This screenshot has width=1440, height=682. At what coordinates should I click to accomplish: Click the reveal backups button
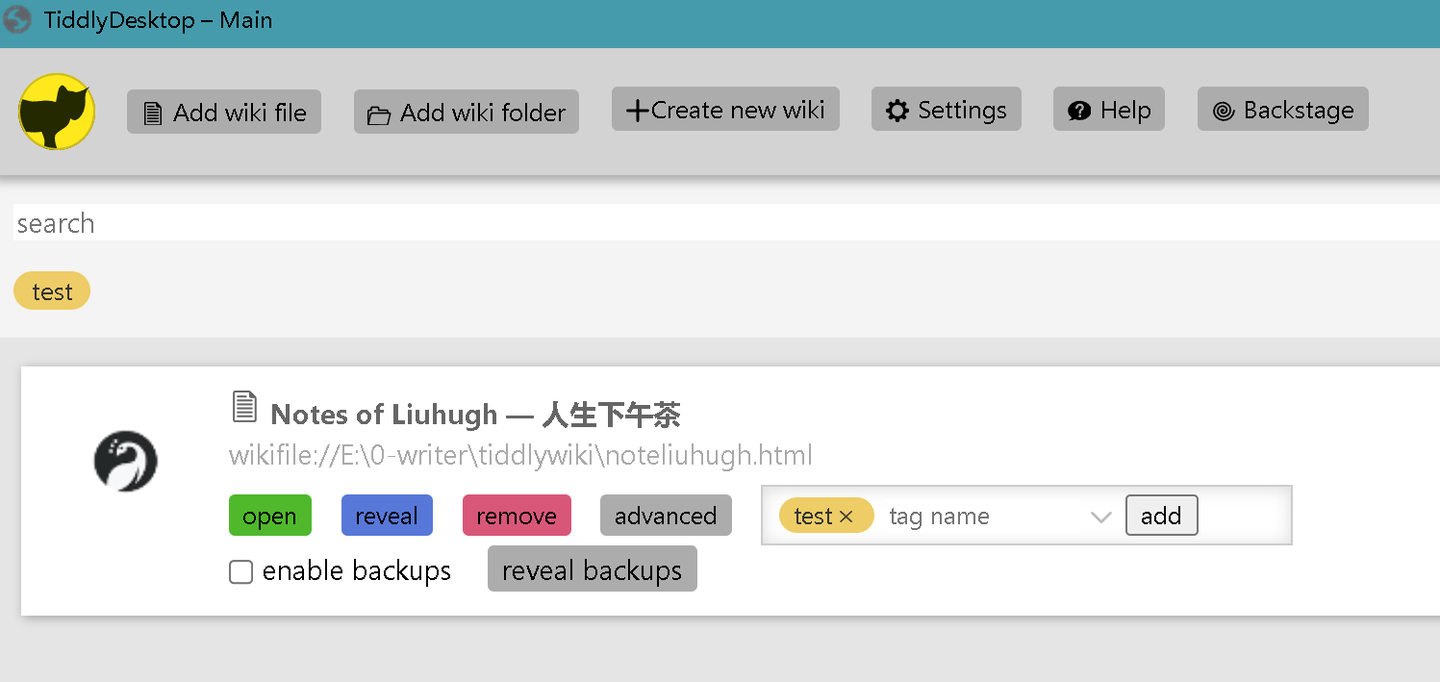[x=592, y=568]
